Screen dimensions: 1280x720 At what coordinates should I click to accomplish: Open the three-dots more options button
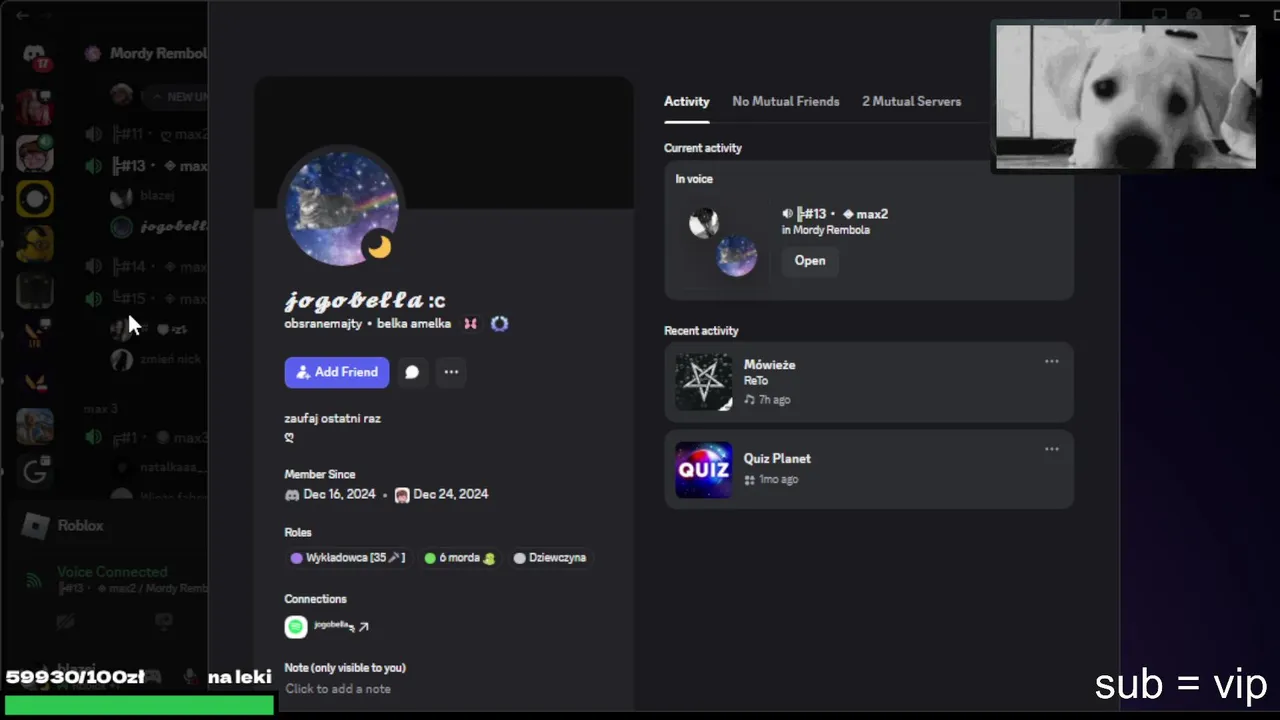tap(451, 372)
